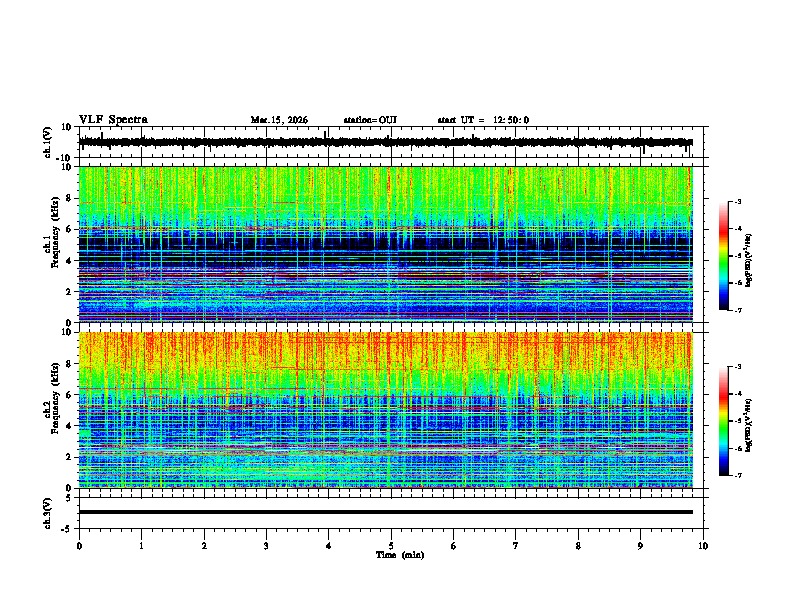
Task: Click the time axis tick label "4"
Action: tap(329, 546)
